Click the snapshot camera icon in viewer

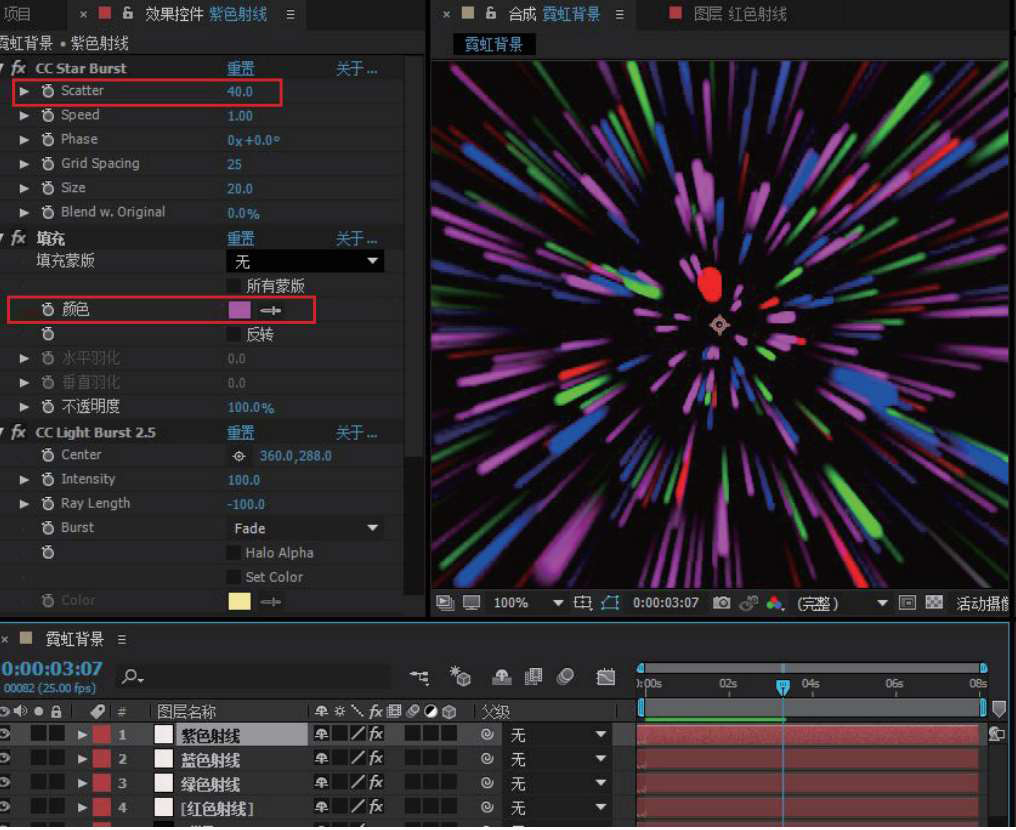pos(721,603)
